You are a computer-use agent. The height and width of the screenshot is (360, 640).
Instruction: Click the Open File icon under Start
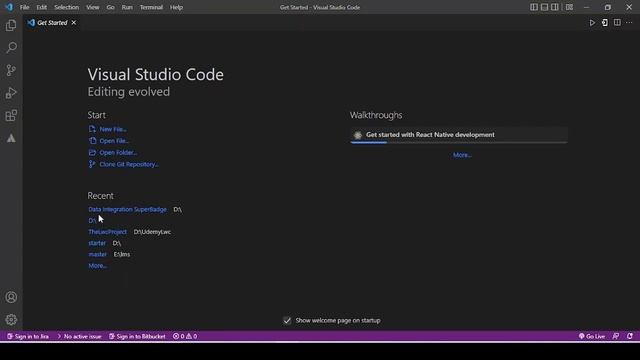point(92,141)
